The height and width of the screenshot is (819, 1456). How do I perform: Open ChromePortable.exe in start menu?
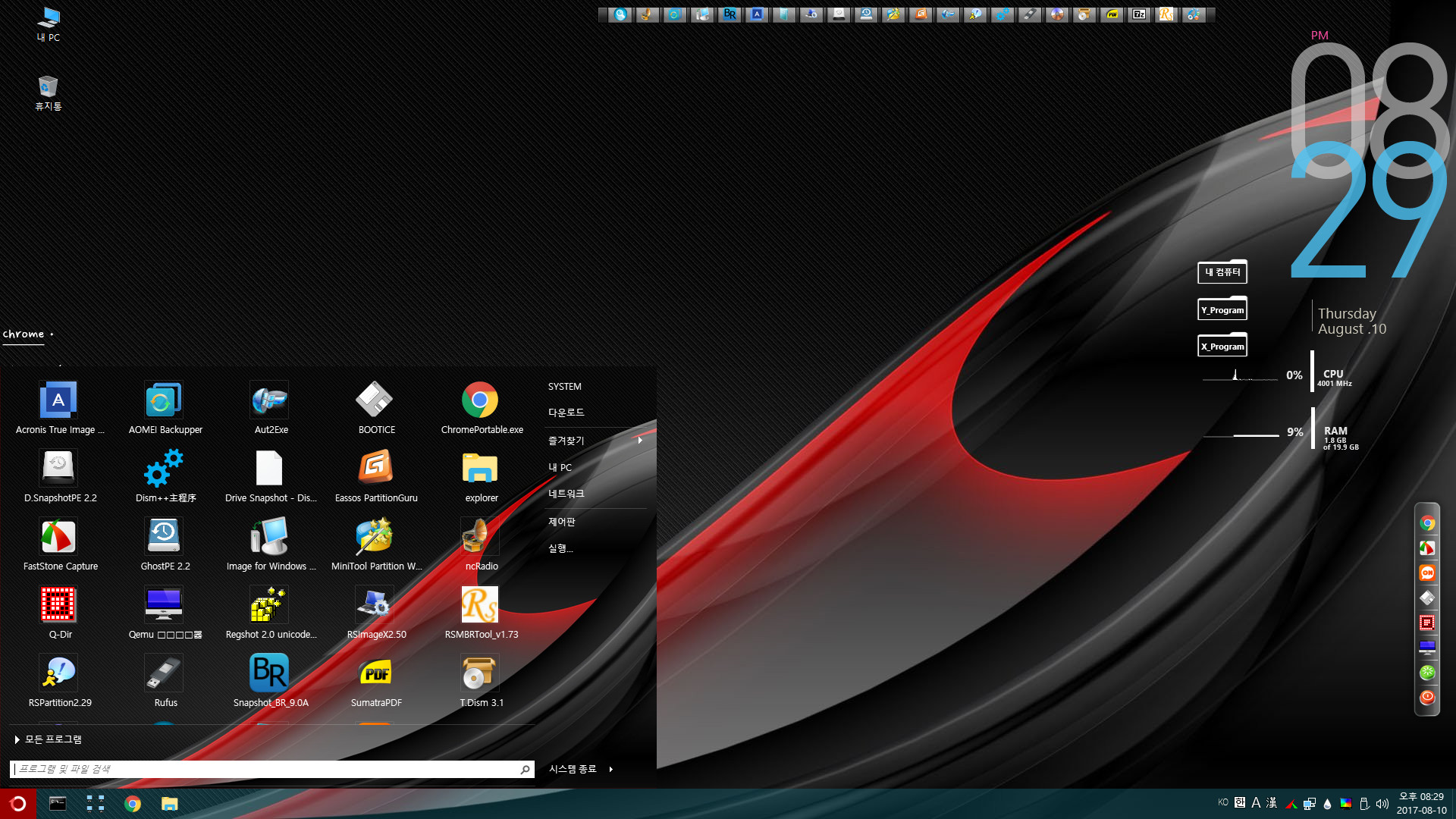point(481,408)
